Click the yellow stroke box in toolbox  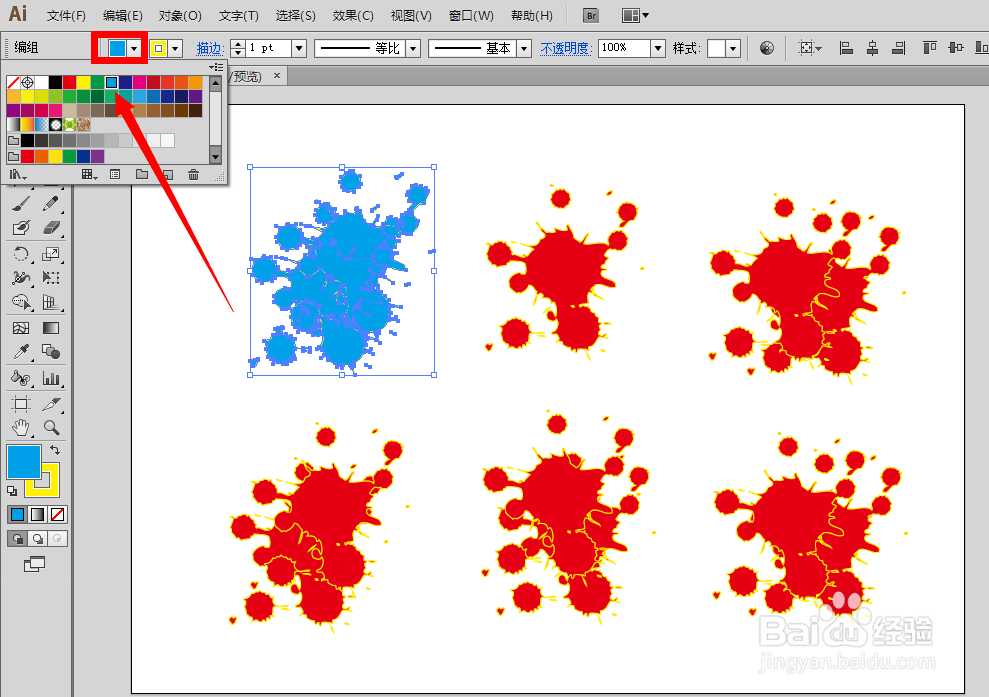pos(50,489)
